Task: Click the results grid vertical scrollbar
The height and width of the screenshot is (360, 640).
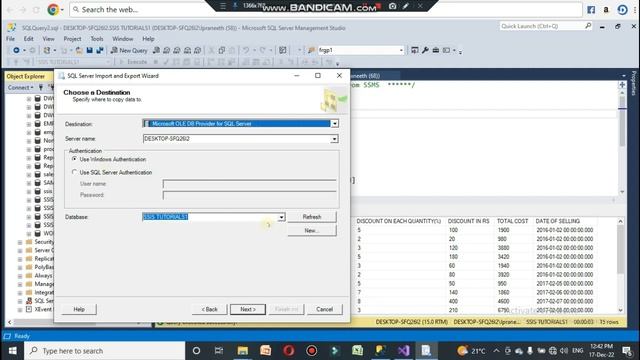Action: (x=620, y=265)
